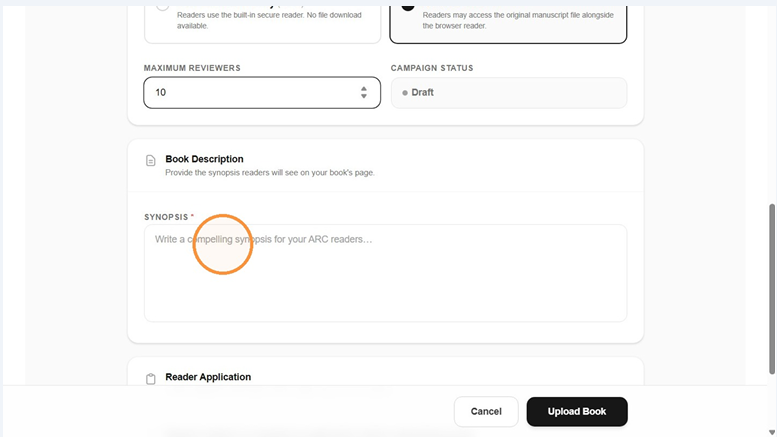The image size is (777, 437).
Task: Decrease Maximum Reviewers with down arrow
Action: (x=364, y=96)
